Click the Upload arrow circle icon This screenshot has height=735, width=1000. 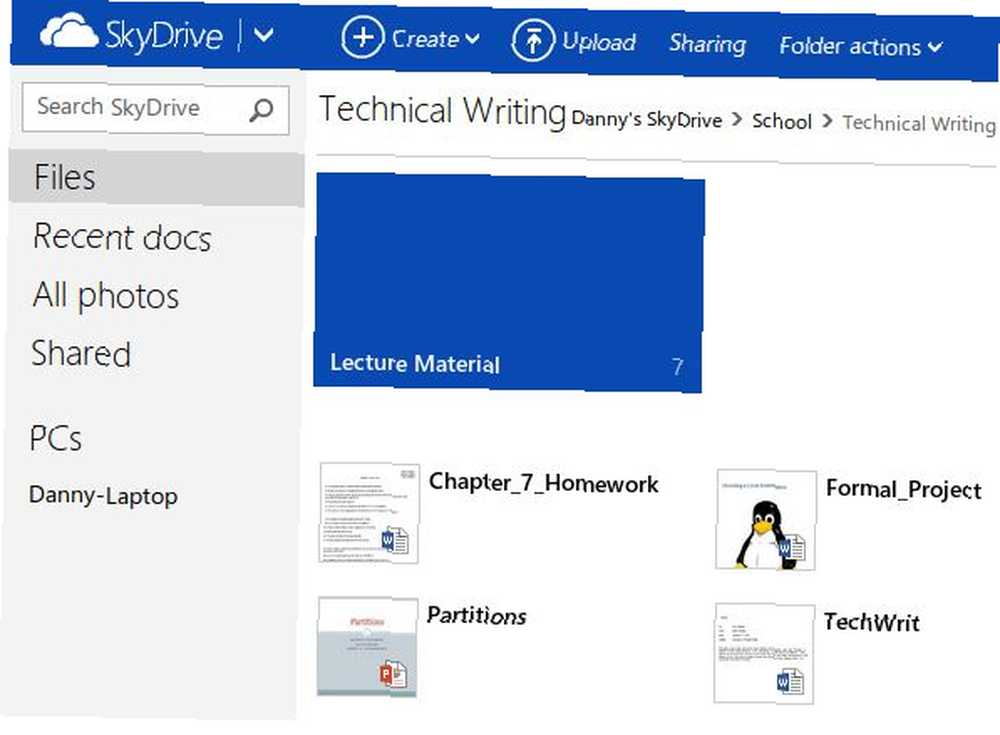(x=533, y=41)
